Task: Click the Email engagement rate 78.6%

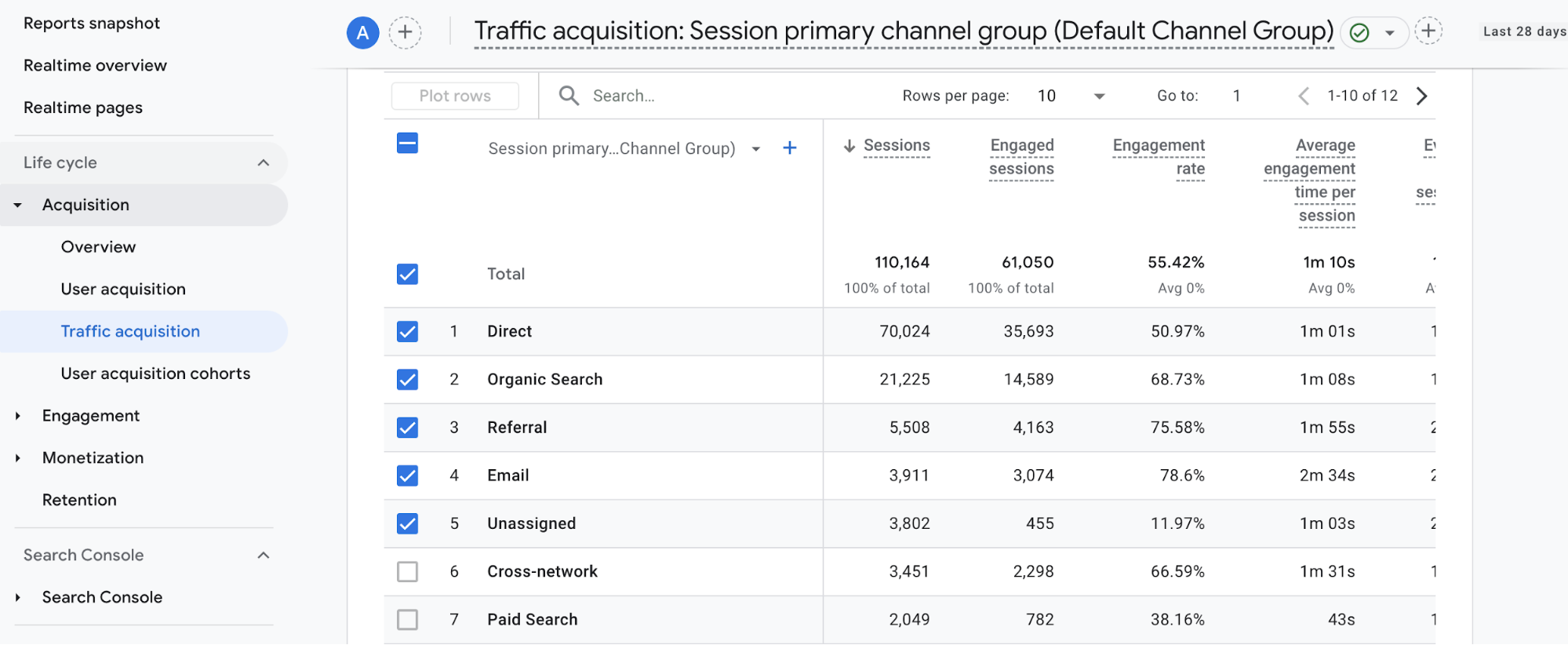Action: point(1182,476)
